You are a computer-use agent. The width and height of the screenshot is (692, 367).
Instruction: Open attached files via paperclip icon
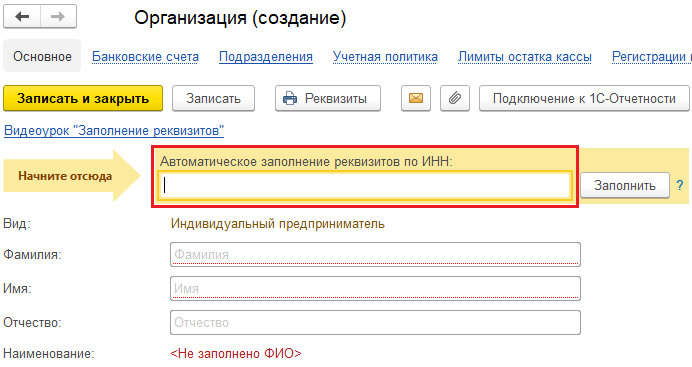pyautogui.click(x=455, y=98)
